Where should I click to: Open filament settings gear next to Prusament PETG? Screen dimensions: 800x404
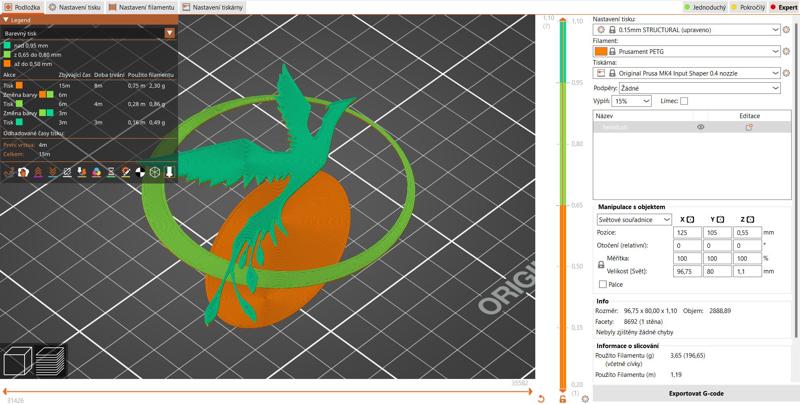[x=786, y=52]
